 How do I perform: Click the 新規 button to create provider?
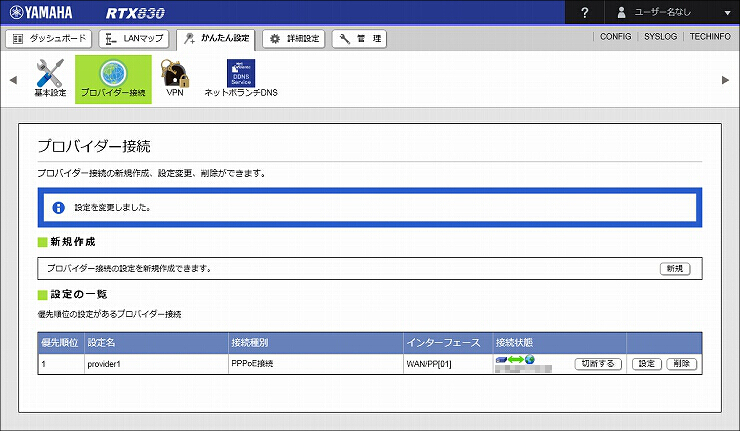[675, 269]
